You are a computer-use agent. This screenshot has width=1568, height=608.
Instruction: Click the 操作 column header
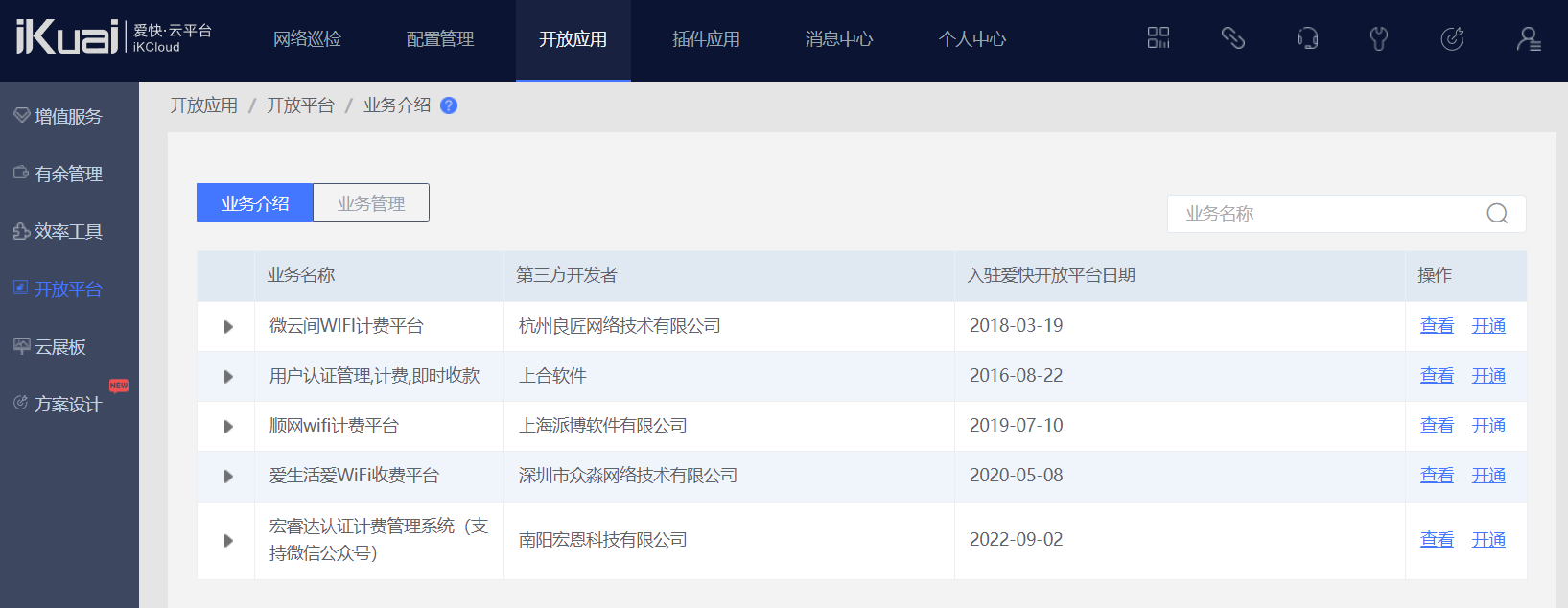[x=1435, y=275]
